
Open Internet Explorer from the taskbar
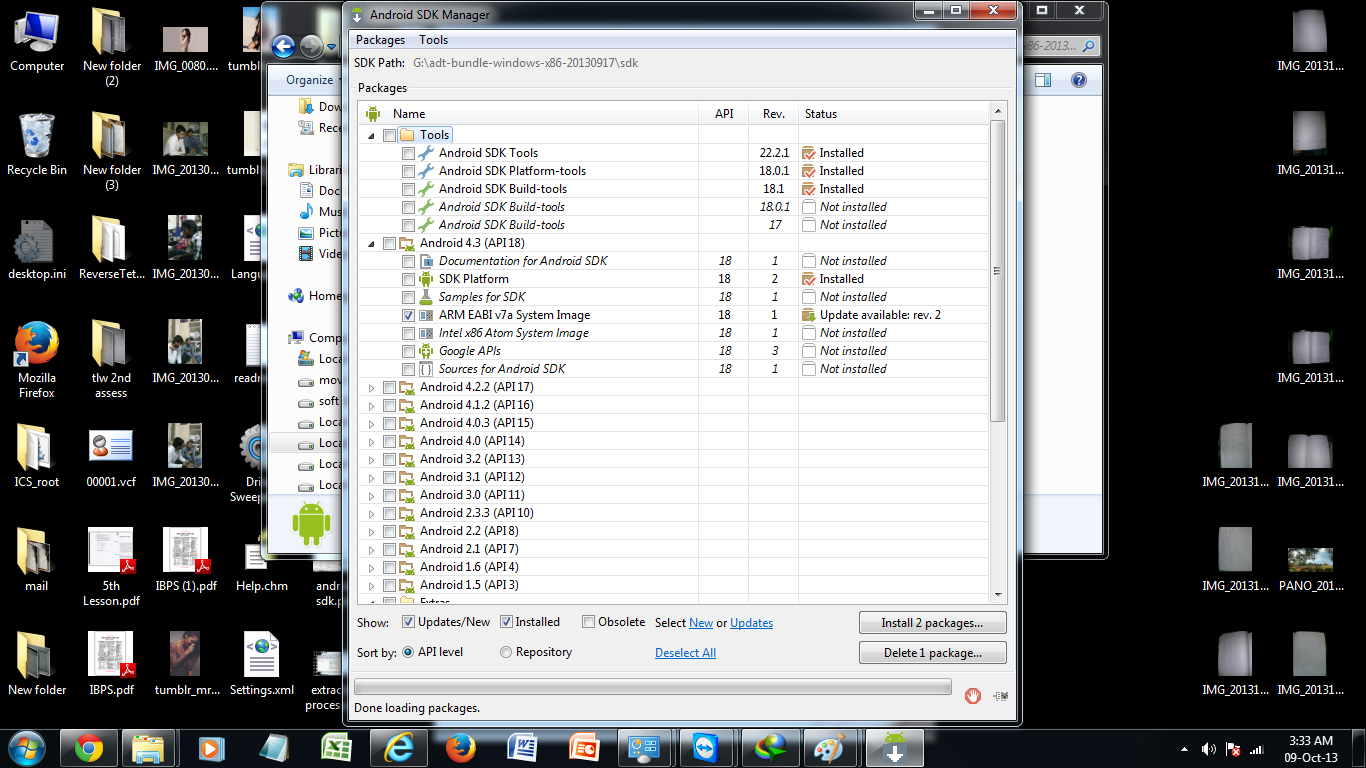[x=398, y=748]
